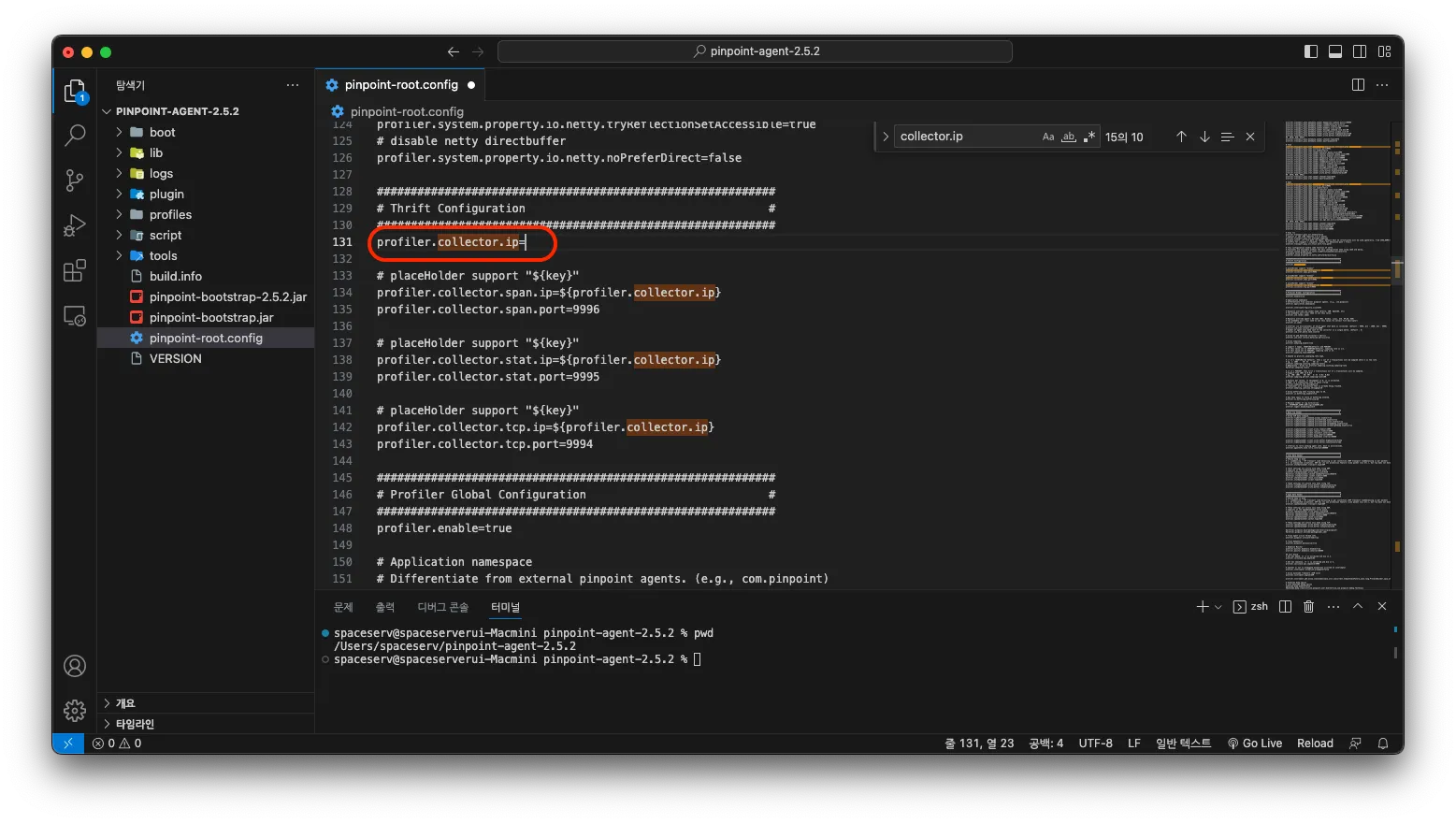Go forward with the navigation arrow
Viewport: 1456px width, 823px height.
(x=478, y=52)
